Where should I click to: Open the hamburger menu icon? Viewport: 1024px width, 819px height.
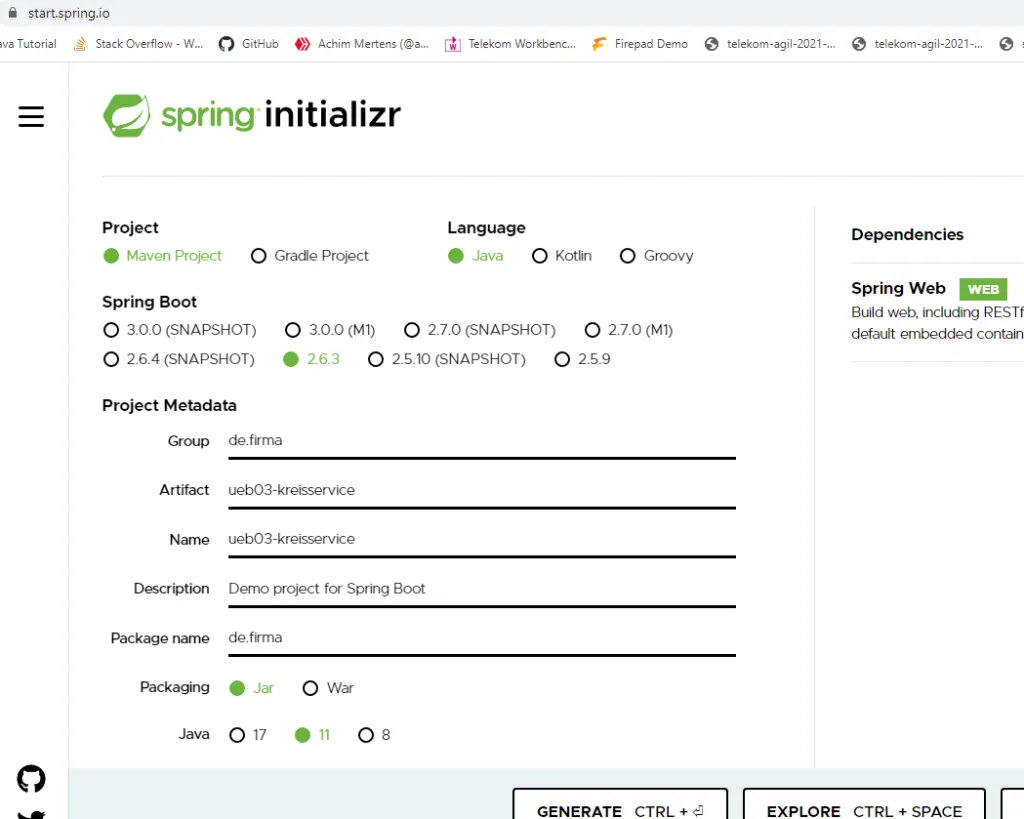coord(31,116)
